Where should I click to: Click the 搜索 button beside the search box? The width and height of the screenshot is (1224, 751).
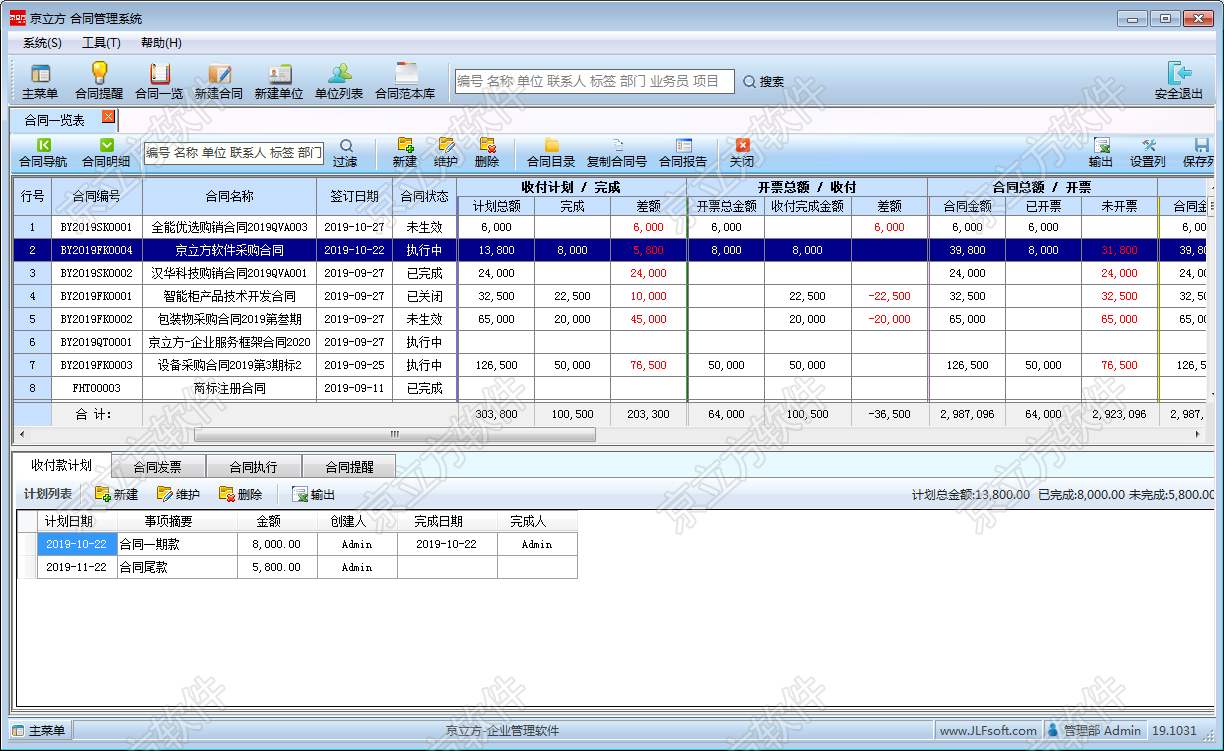(764, 82)
